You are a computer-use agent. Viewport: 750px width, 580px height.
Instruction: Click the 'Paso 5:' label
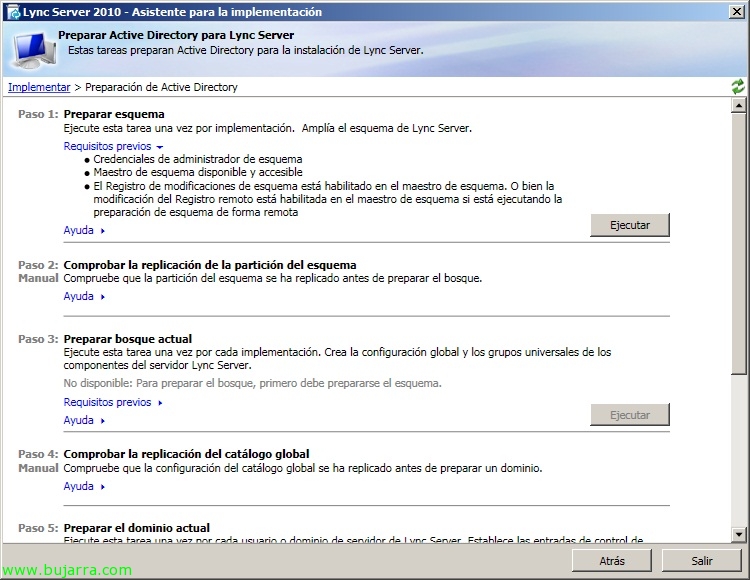tap(38, 528)
